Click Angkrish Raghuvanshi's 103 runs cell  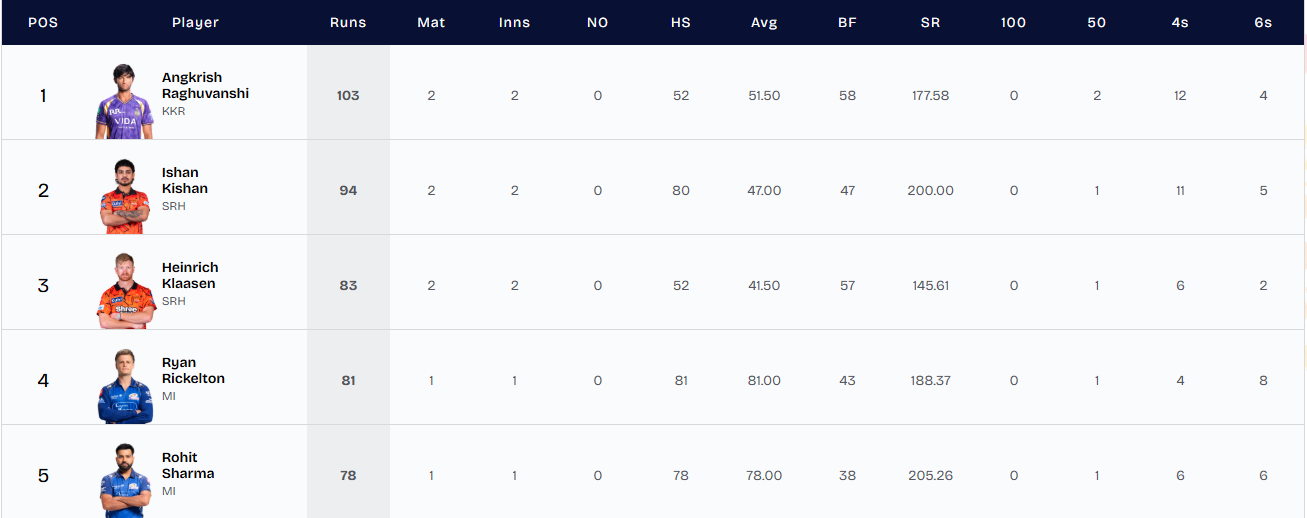point(348,96)
